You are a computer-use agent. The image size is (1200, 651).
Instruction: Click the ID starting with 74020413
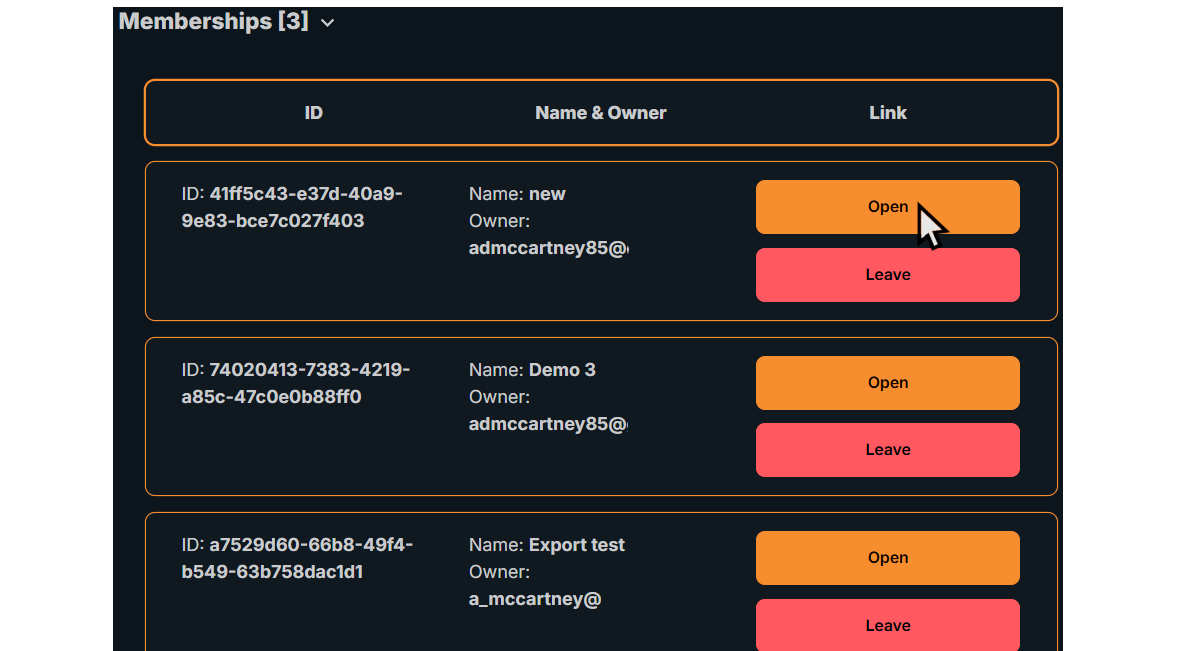(295, 383)
